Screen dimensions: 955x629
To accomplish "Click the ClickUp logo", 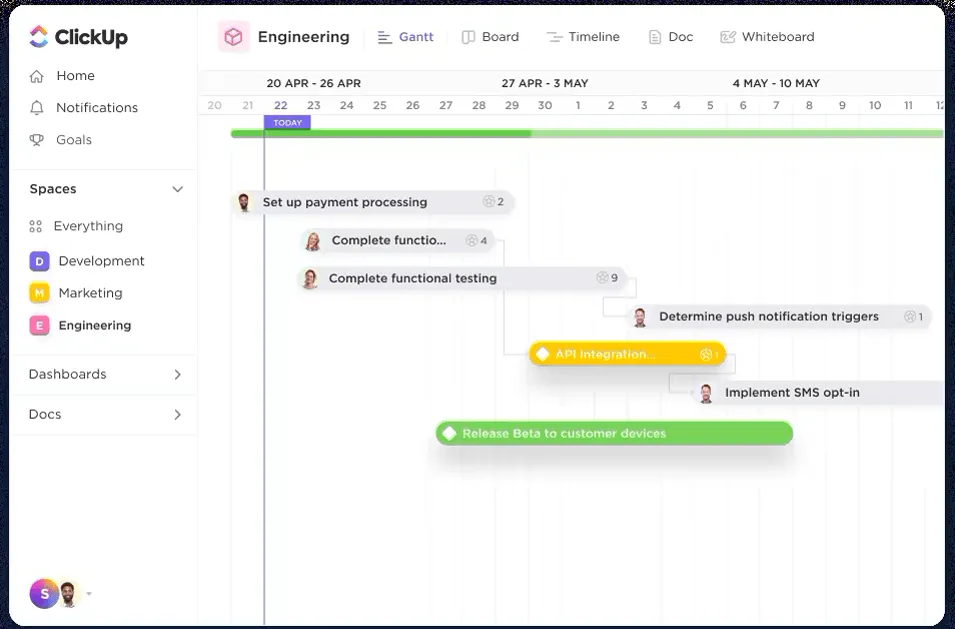I will 79,37.
